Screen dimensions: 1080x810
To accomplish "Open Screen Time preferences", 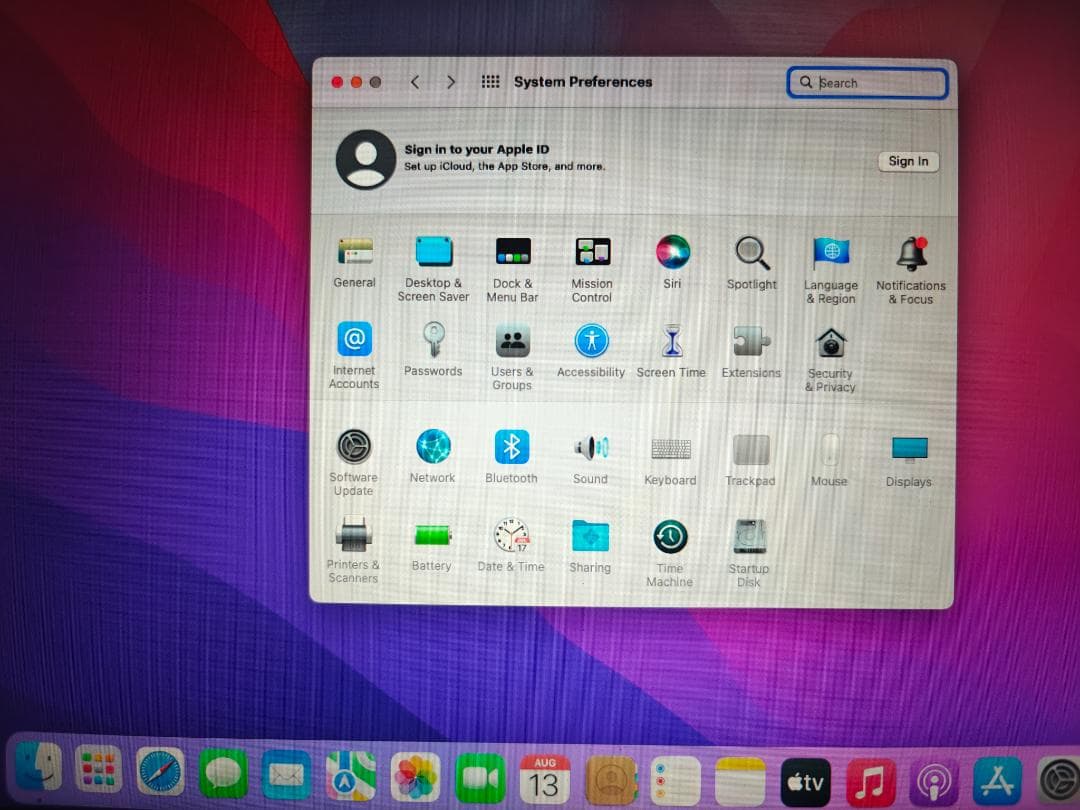I will click(x=671, y=340).
